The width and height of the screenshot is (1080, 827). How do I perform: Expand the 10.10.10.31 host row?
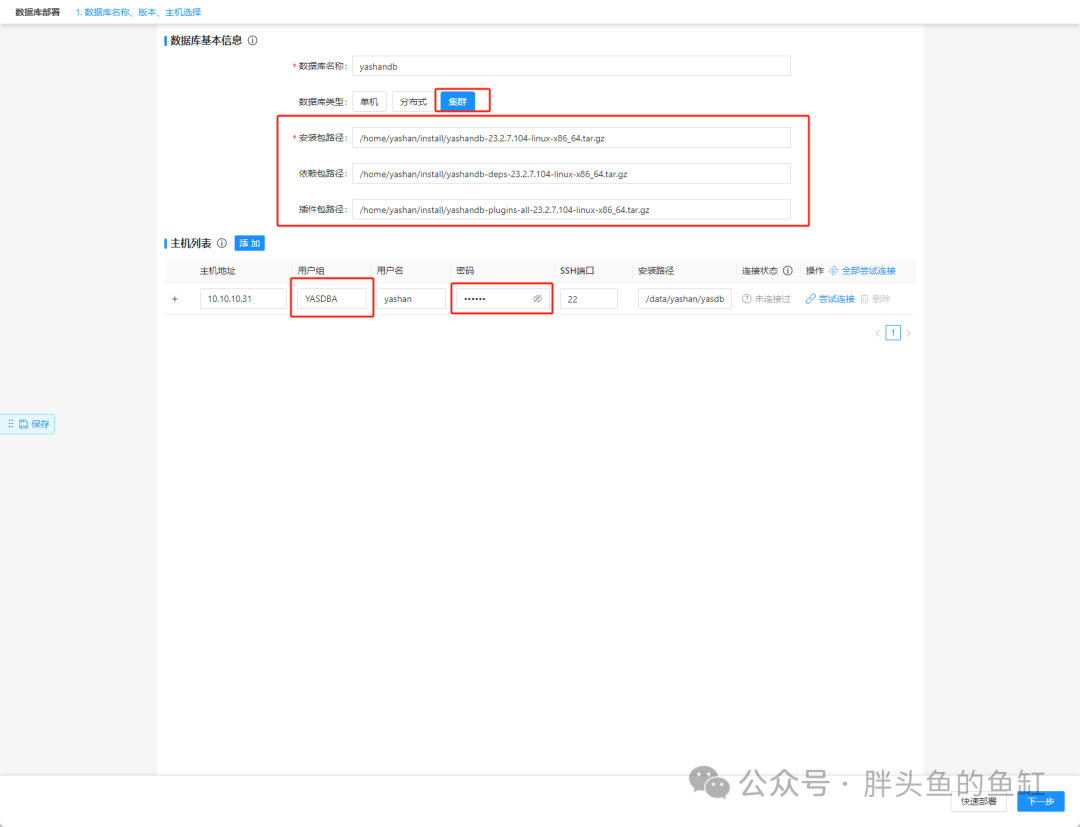[x=175, y=299]
